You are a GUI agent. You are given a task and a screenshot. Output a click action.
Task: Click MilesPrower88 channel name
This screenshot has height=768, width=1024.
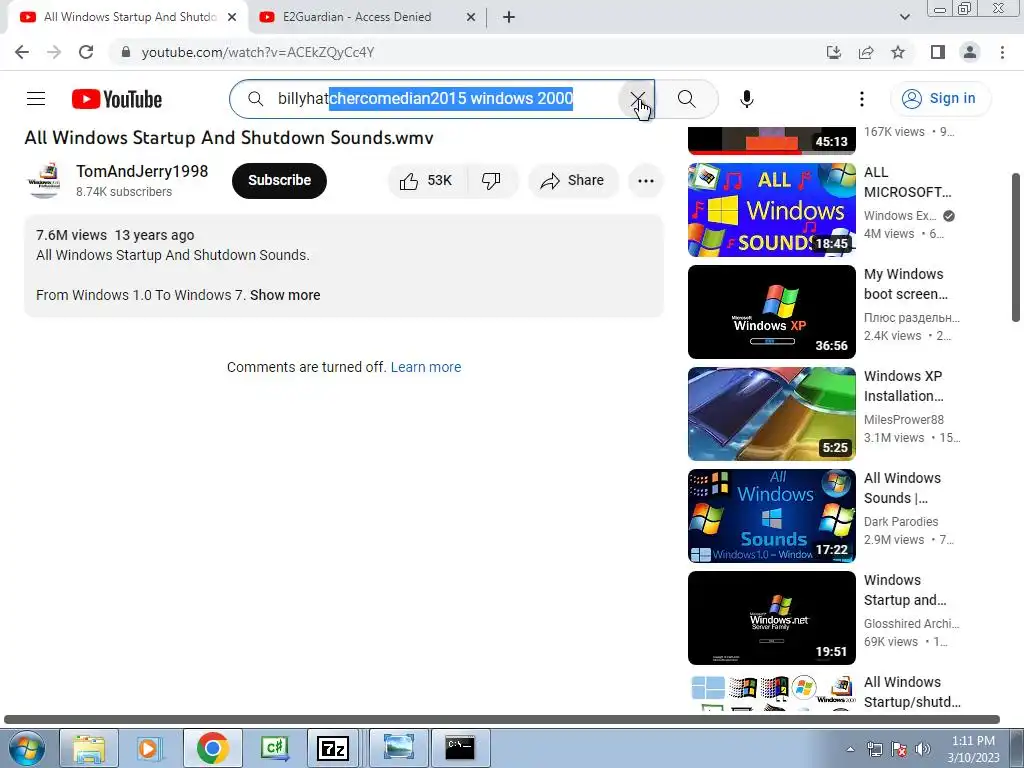click(903, 420)
